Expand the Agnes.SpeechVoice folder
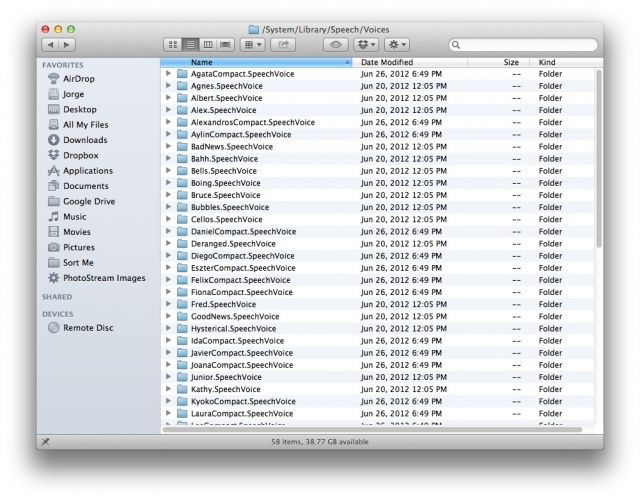 coord(168,86)
